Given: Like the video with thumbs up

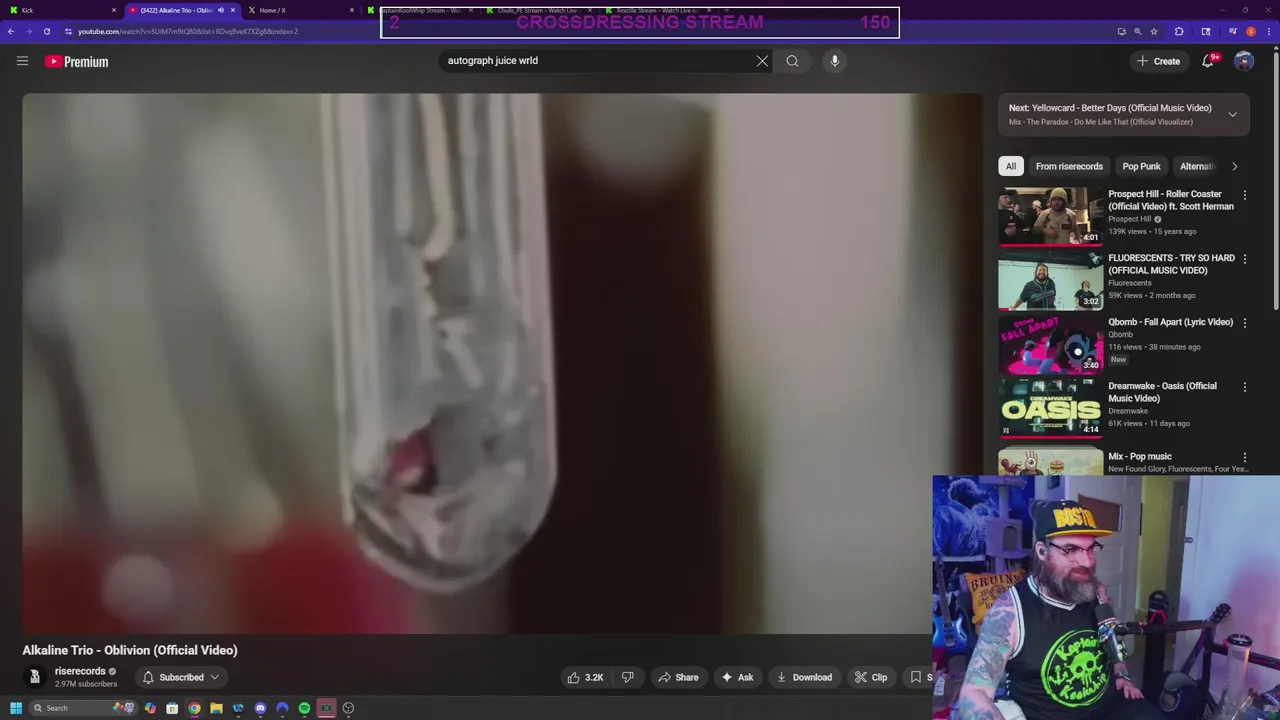Looking at the screenshot, I should click(585, 677).
